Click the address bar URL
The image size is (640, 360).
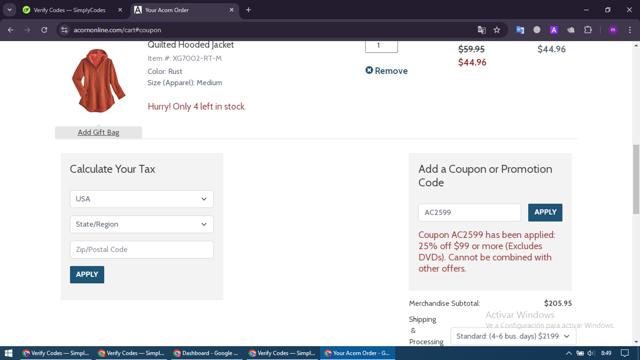[118, 30]
